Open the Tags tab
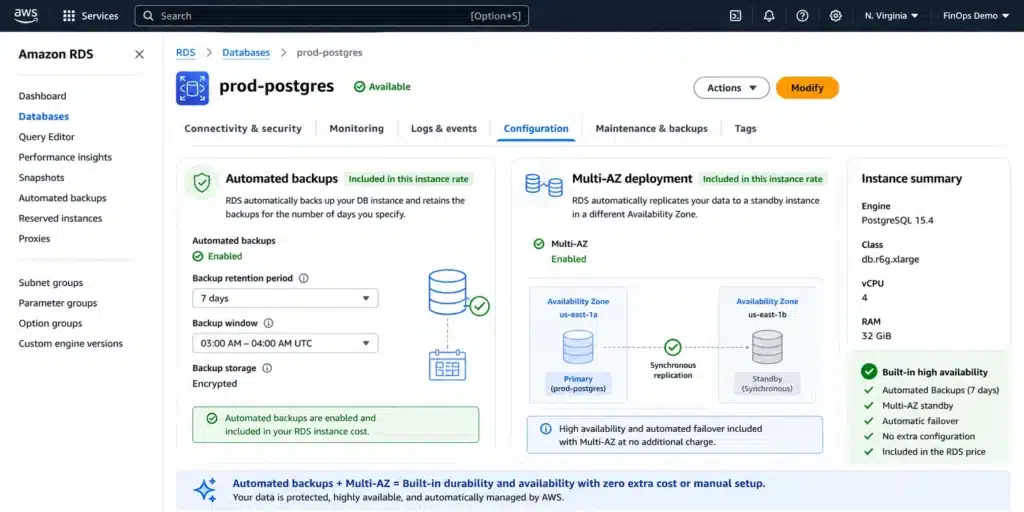This screenshot has width=1024, height=512. [x=745, y=129]
